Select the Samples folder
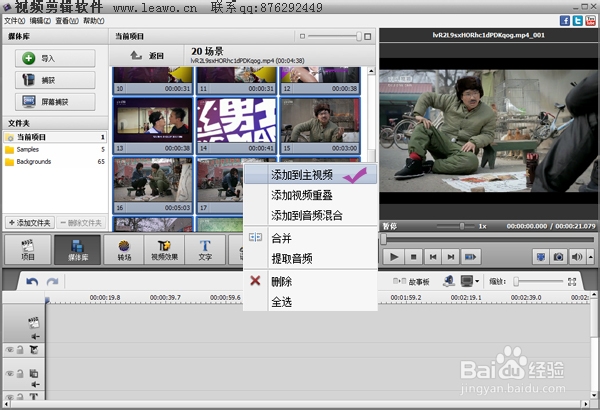 tap(54, 149)
